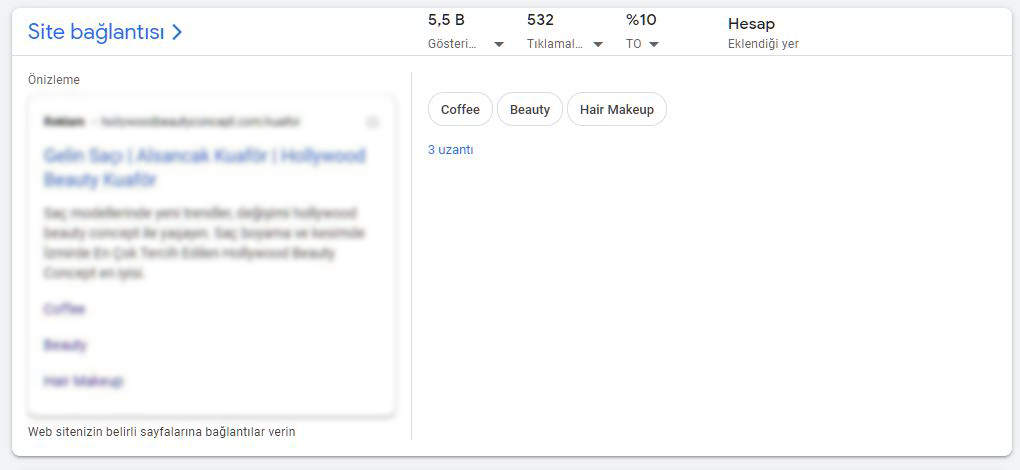Click the blurred Coffee link in ad preview
The image size is (1020, 470).
click(64, 309)
